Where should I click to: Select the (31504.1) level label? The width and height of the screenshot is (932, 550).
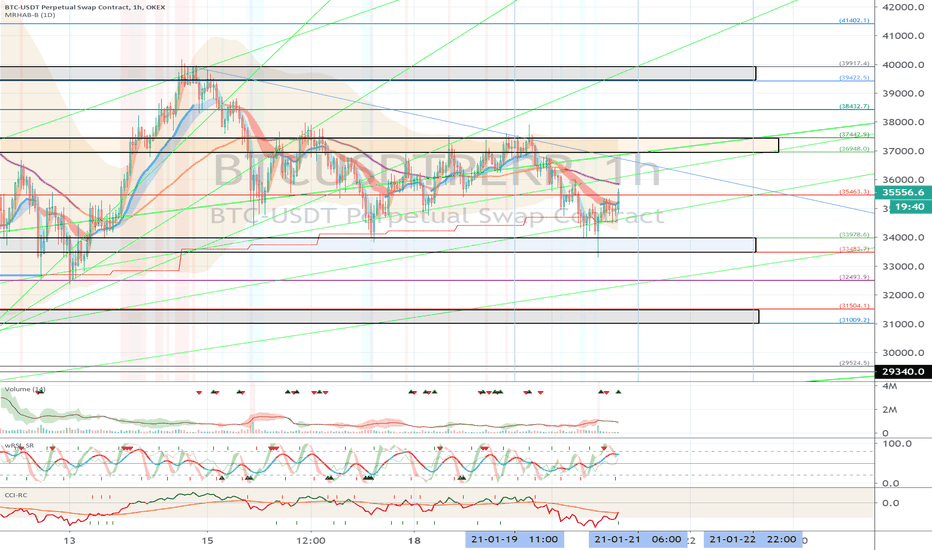[854, 306]
